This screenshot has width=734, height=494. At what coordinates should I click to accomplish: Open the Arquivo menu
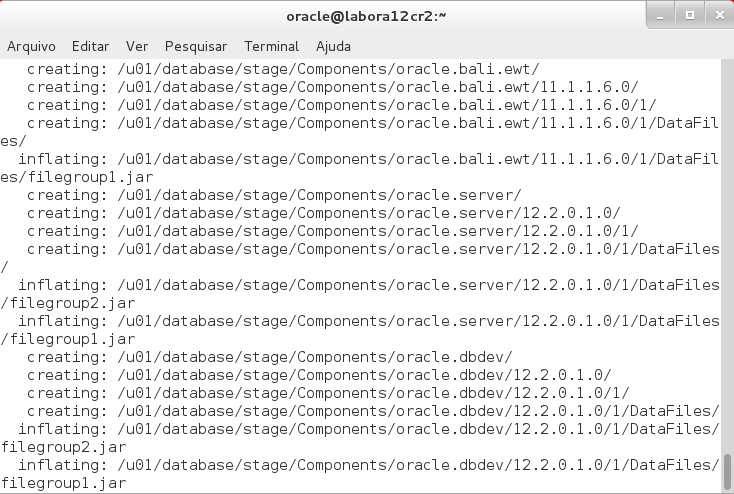[31, 46]
